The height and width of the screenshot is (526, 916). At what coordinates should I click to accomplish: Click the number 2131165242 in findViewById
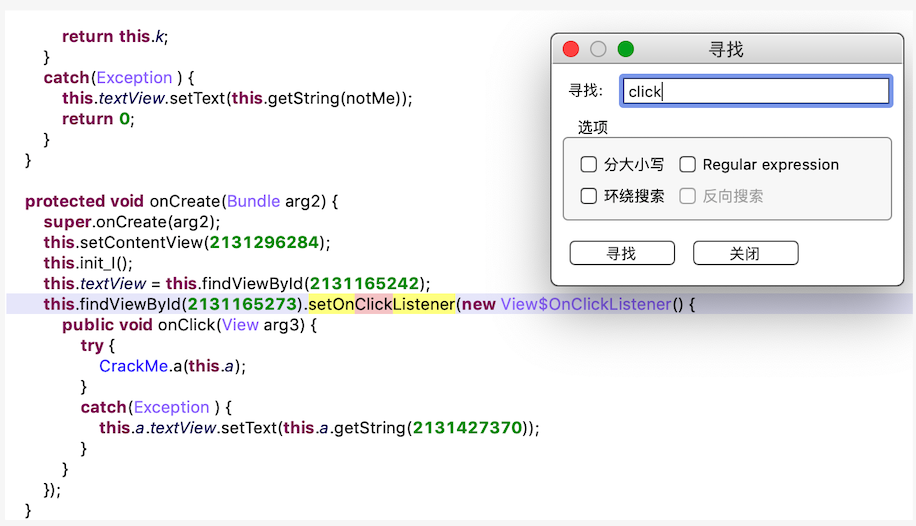(x=364, y=283)
